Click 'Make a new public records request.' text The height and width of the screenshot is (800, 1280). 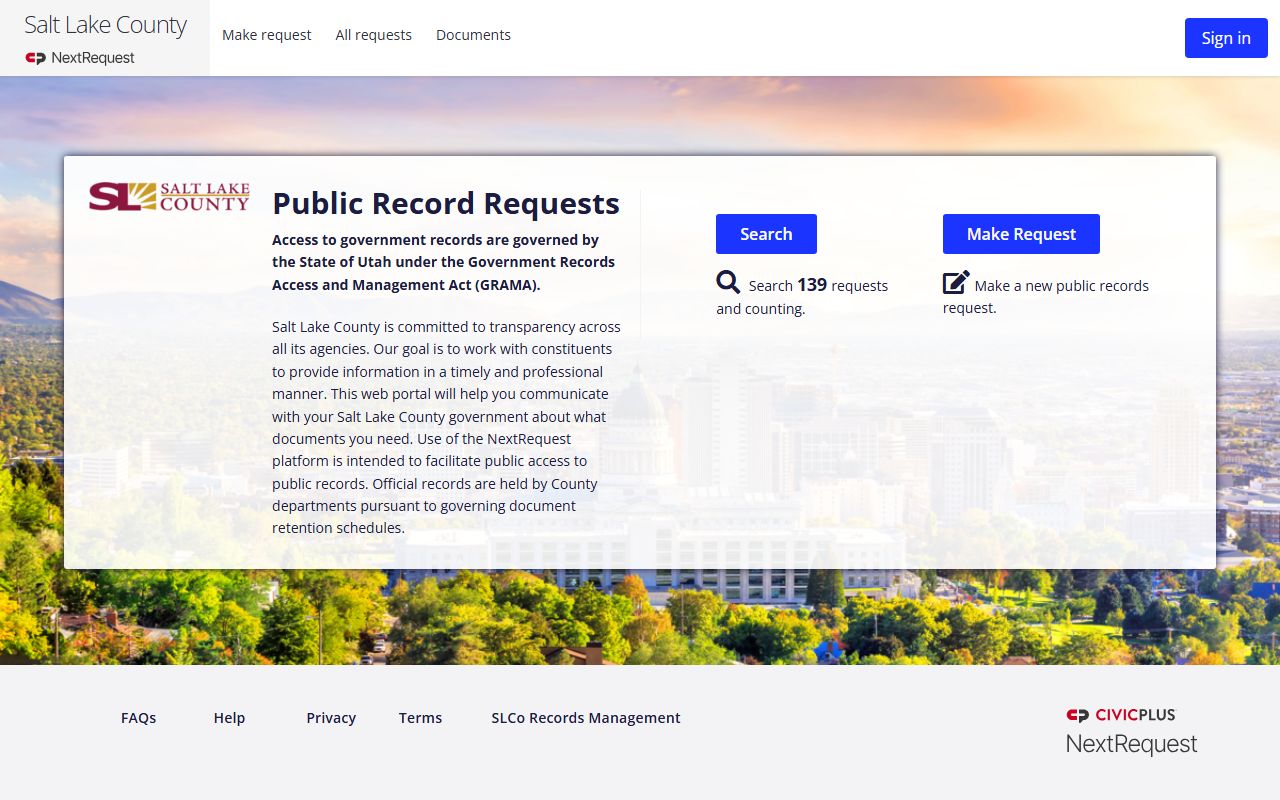(x=1046, y=297)
